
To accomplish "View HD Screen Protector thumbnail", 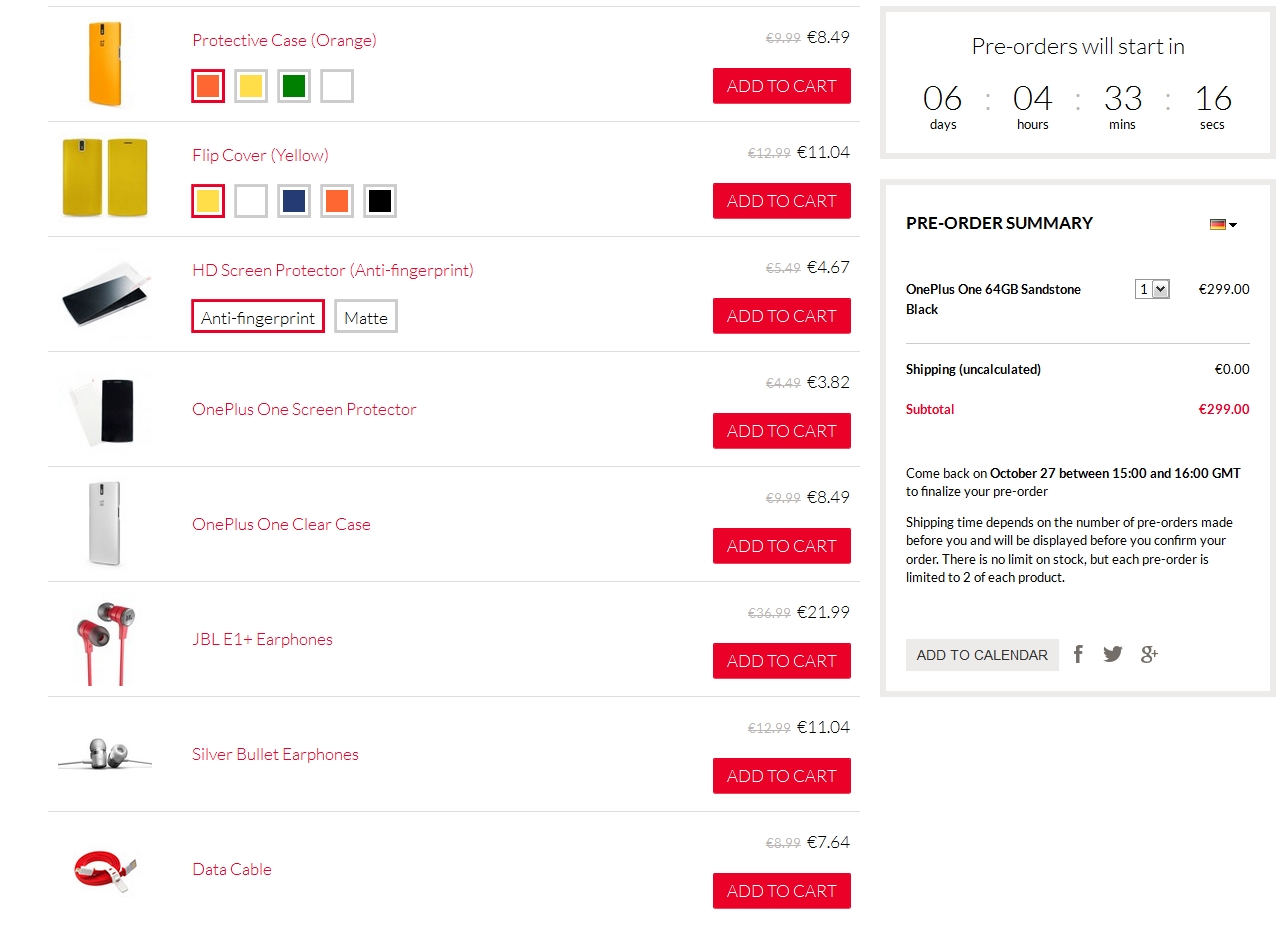I will pyautogui.click(x=104, y=294).
